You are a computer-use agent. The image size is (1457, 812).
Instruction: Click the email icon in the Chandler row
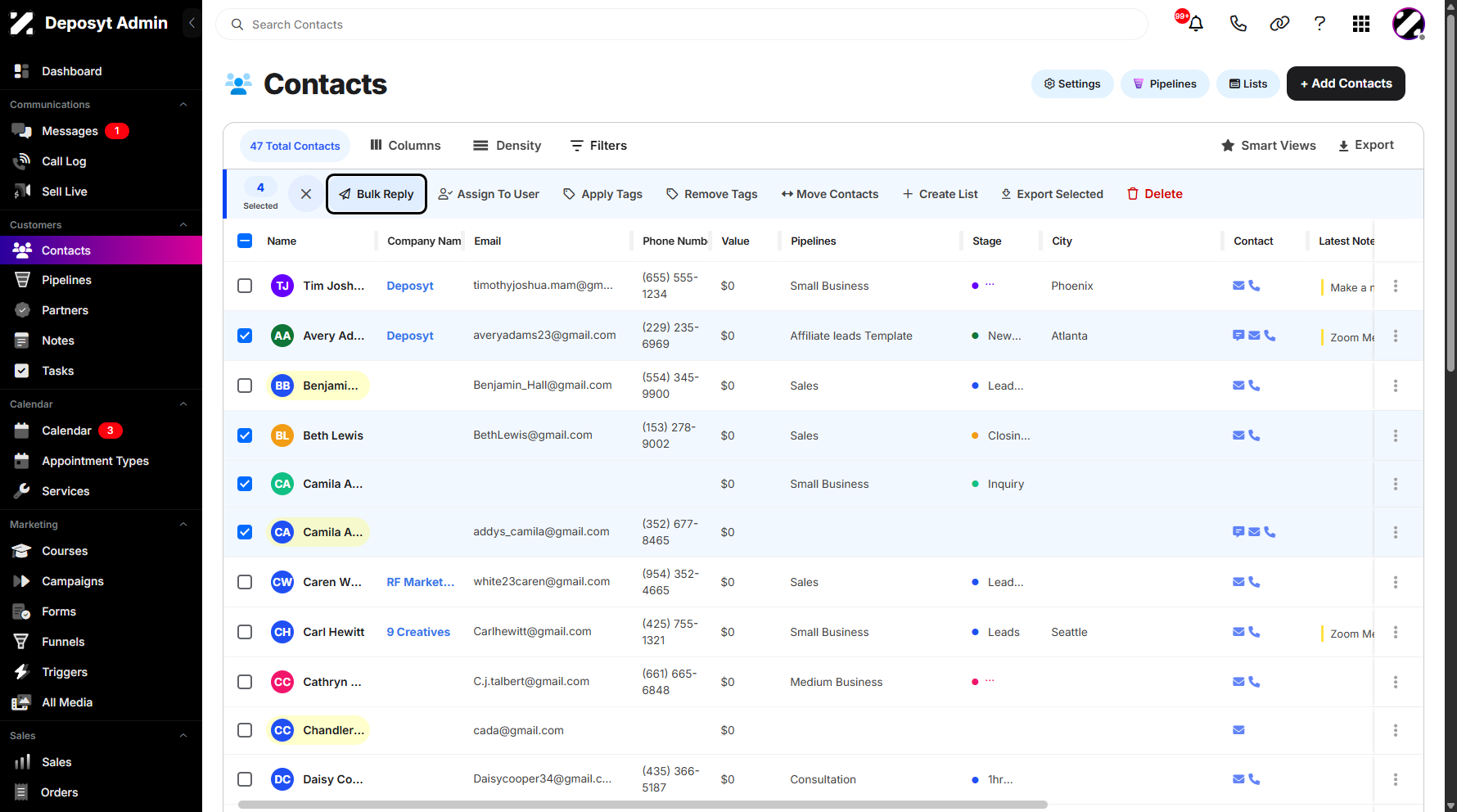coord(1238,730)
